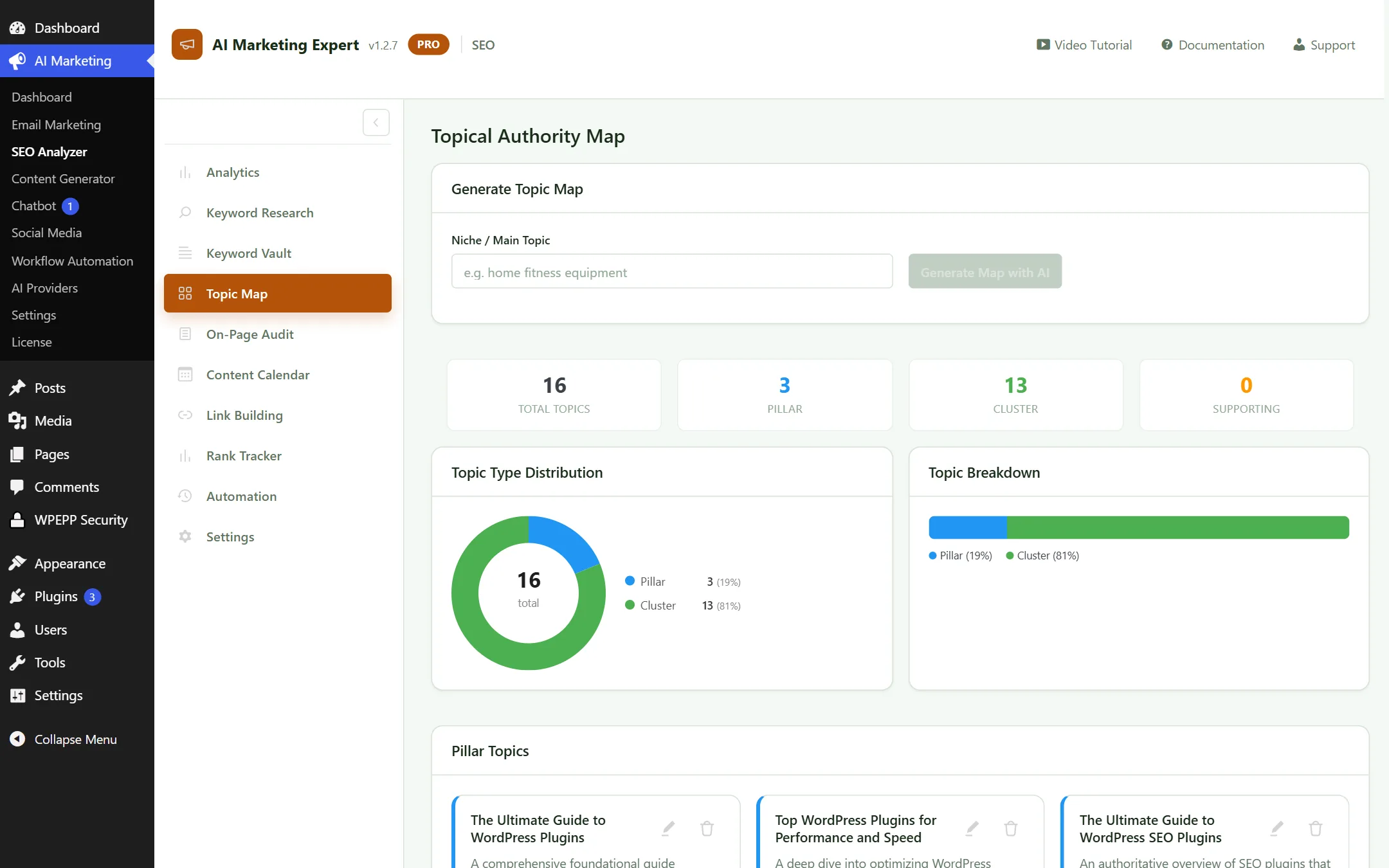Image resolution: width=1389 pixels, height=868 pixels.
Task: Click the WordPress Dashboard gauge icon
Action: pyautogui.click(x=17, y=28)
